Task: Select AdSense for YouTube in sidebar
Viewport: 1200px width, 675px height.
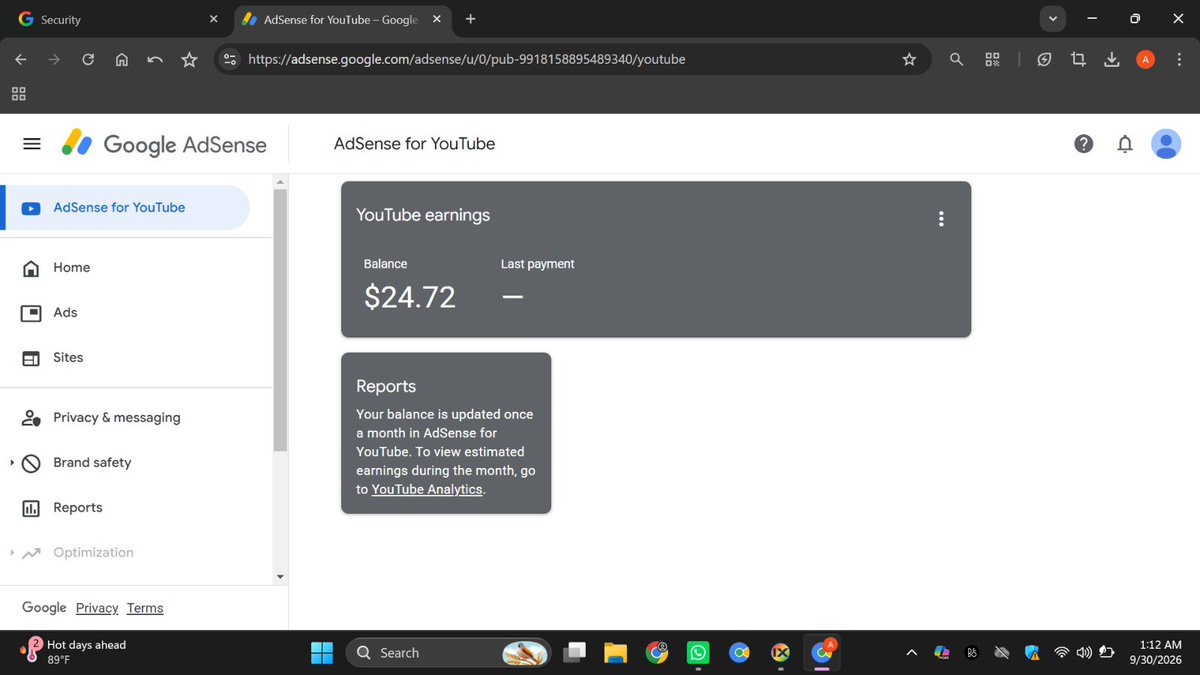Action: pos(124,208)
